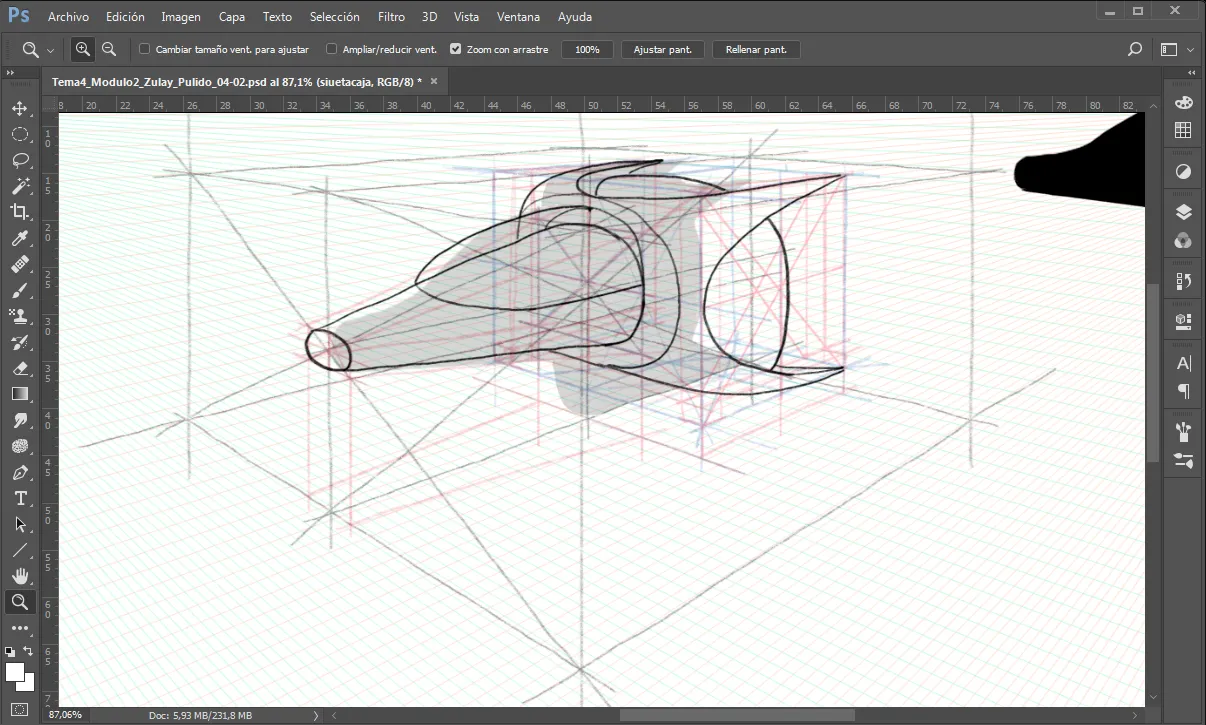Click the foreground color swatch
The height and width of the screenshot is (725, 1206).
click(14, 672)
